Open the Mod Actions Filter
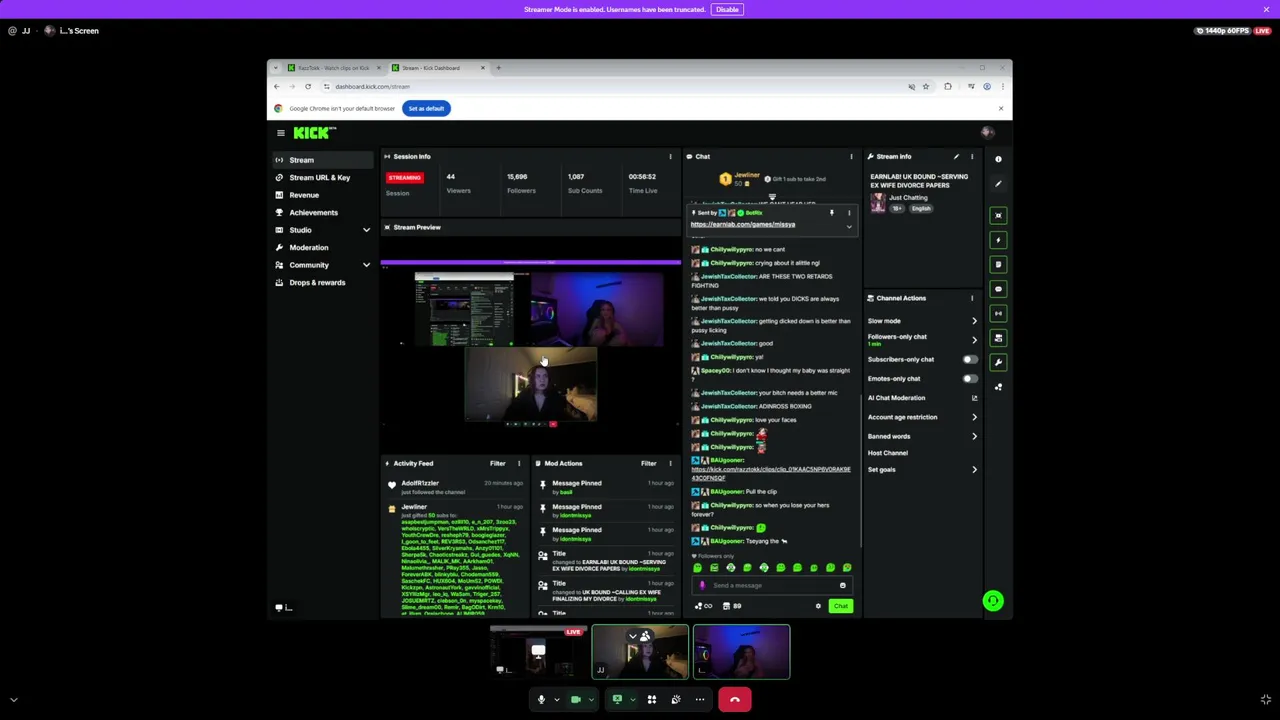This screenshot has width=1280, height=720. (x=648, y=463)
